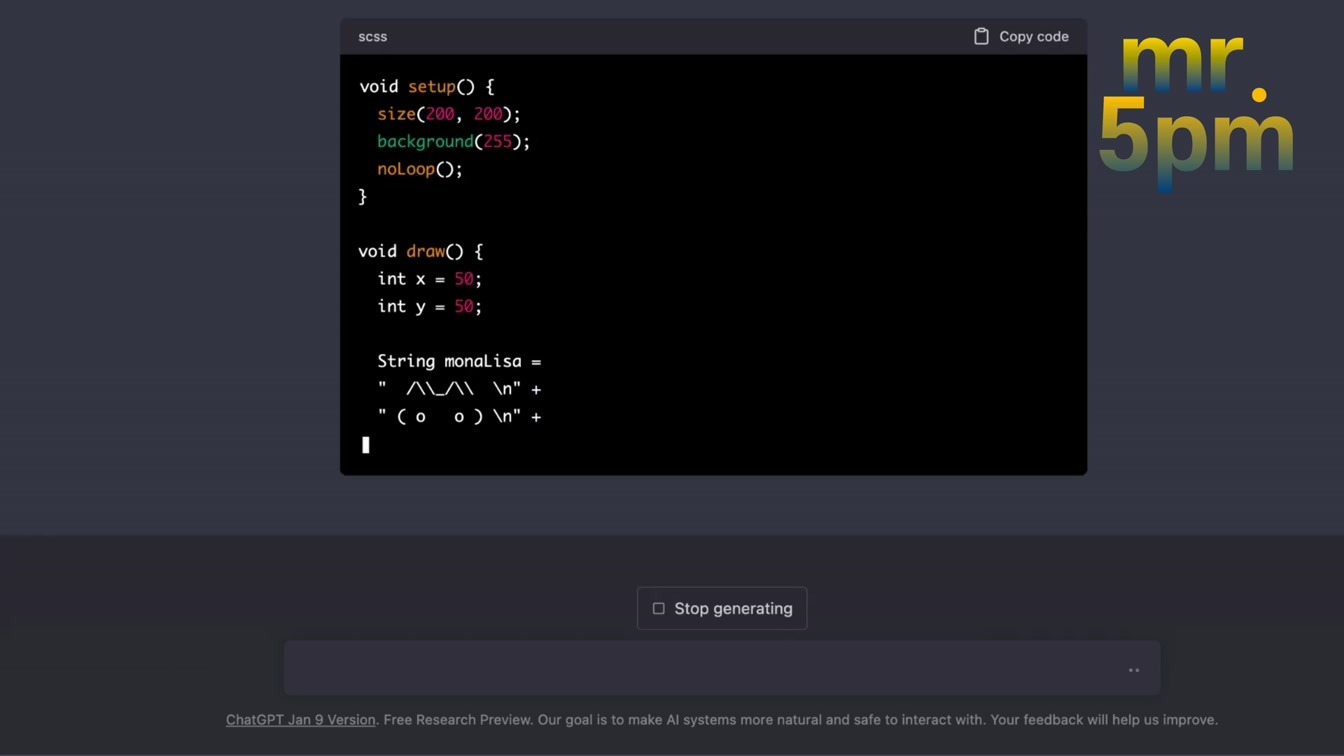Click the line 'void setup() {'
The image size is (1344, 756).
point(427,87)
